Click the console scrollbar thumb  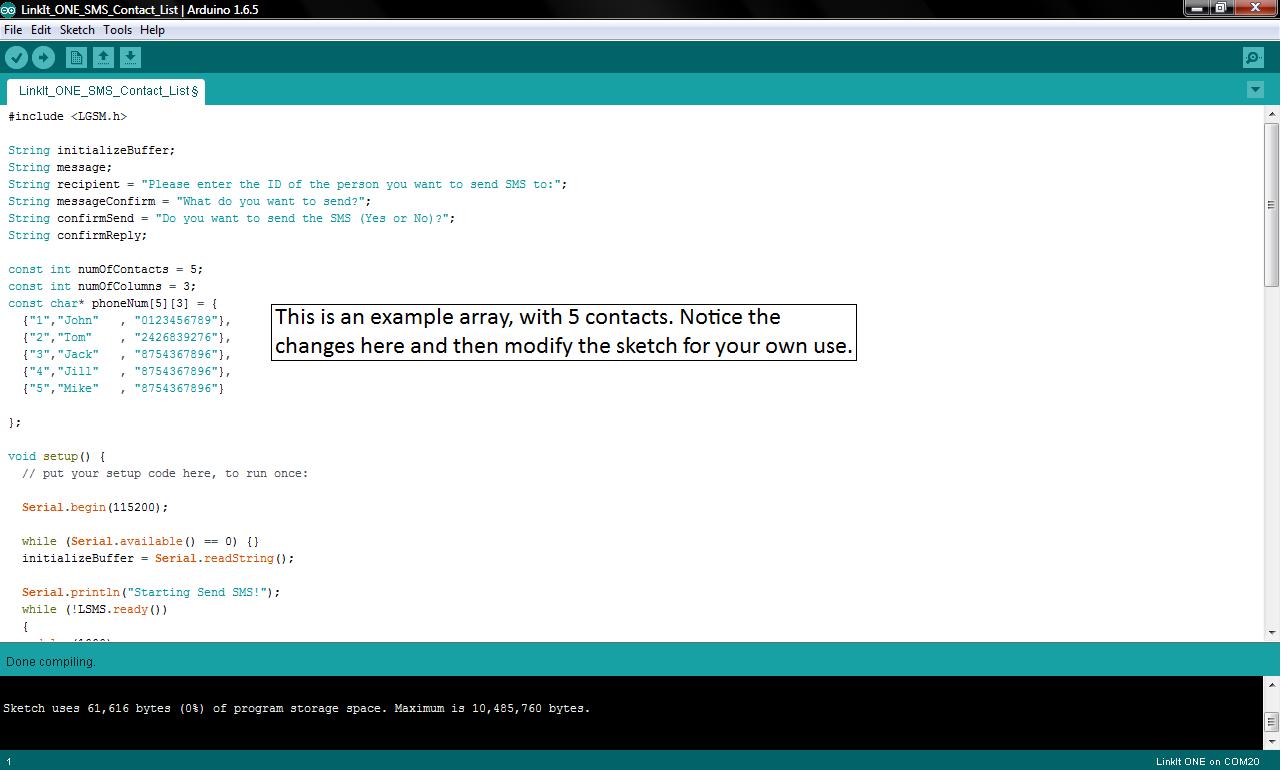pos(1272,722)
